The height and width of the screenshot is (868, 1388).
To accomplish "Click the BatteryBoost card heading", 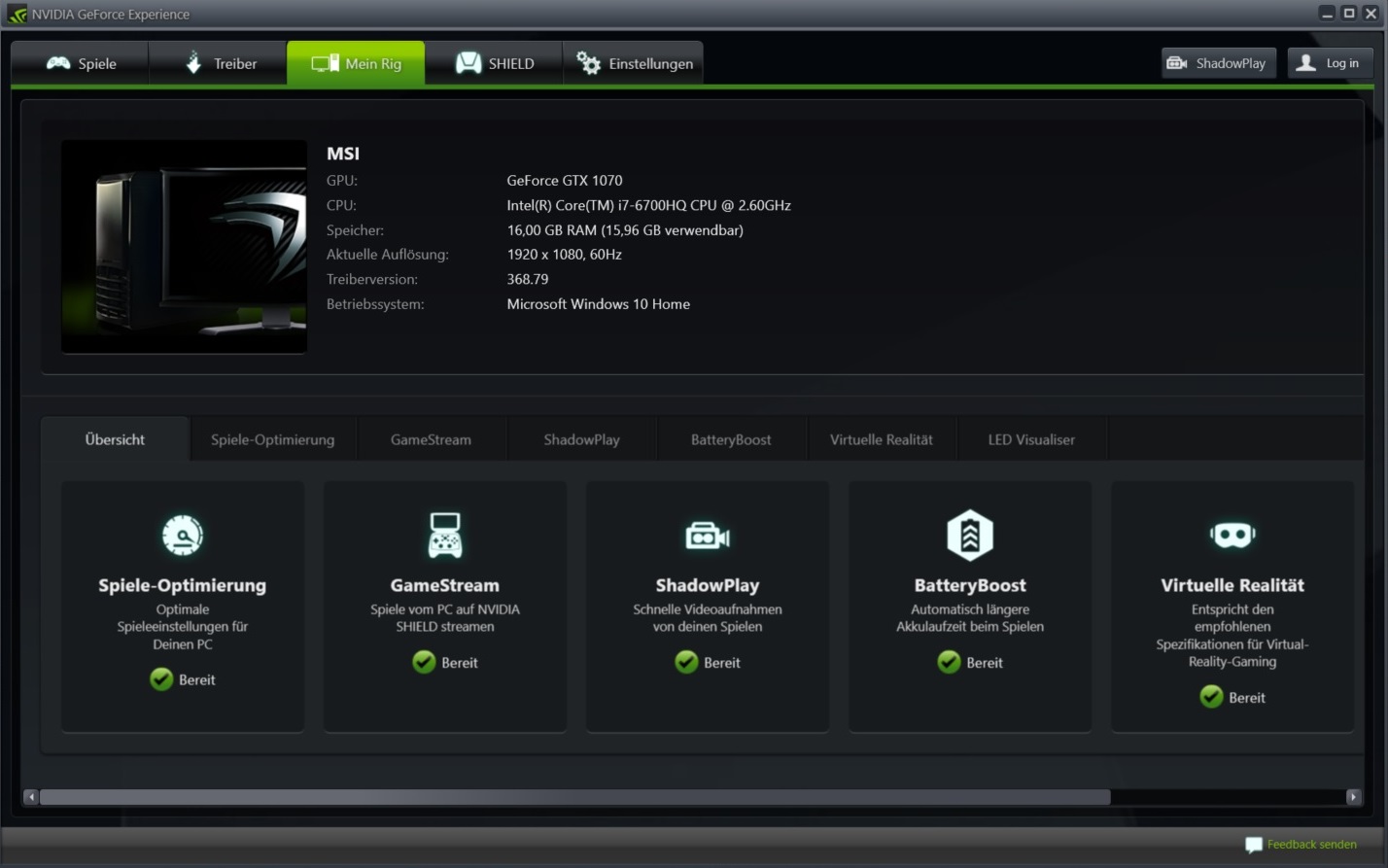I will (x=970, y=585).
